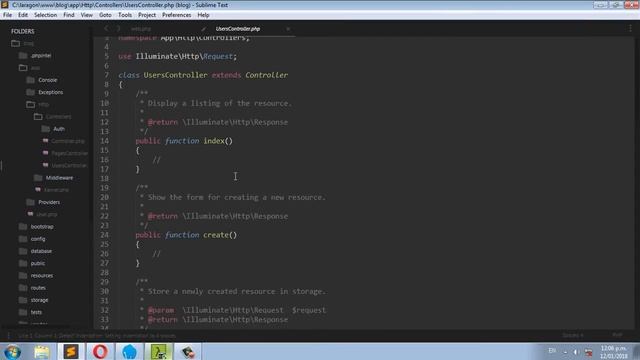Screen dimensions: 640x360
Task: Open Controller.php in the sidebar
Action: (x=68, y=141)
